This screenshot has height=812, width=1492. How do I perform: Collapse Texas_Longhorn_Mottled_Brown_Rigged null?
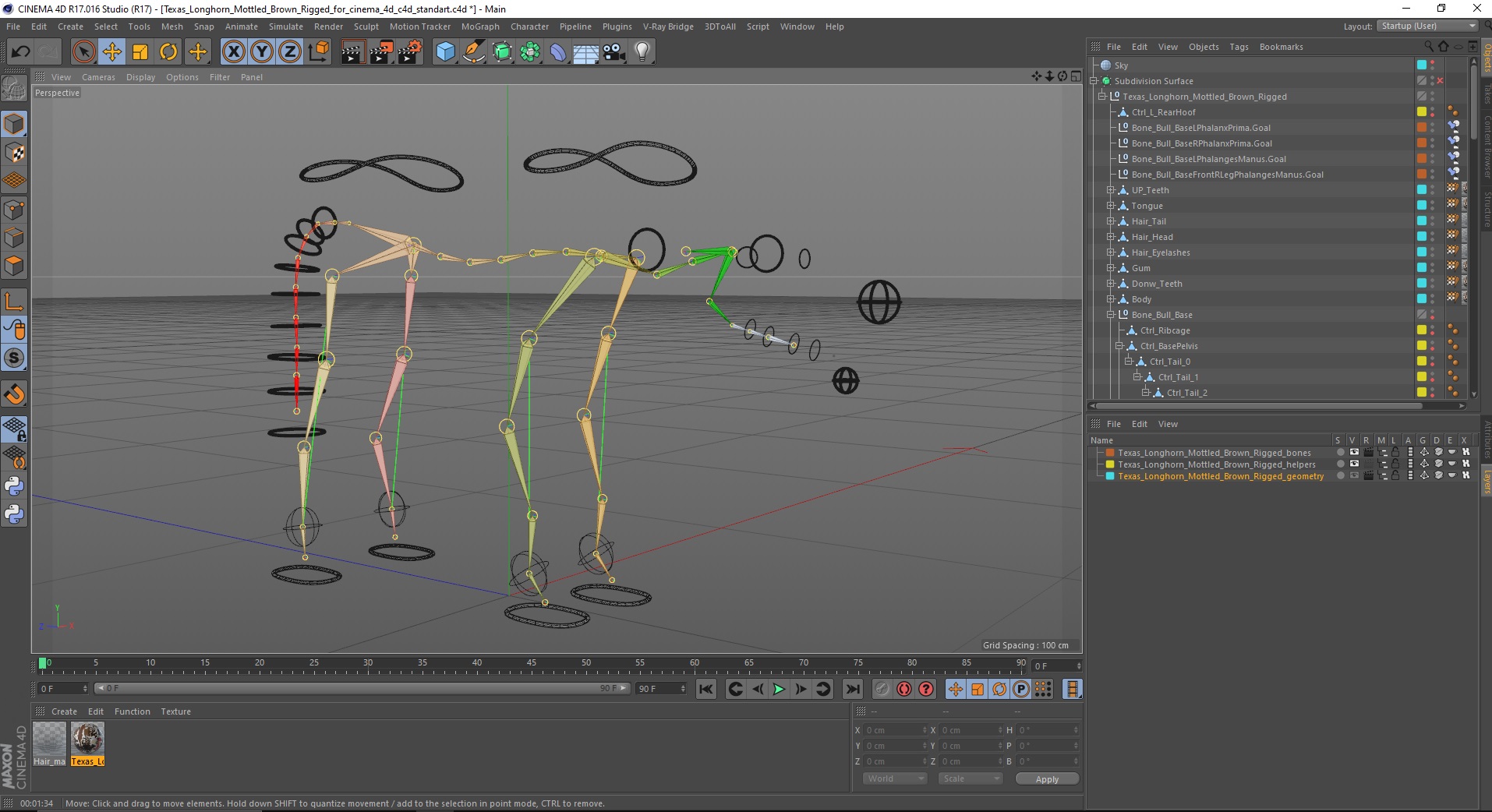1102,97
